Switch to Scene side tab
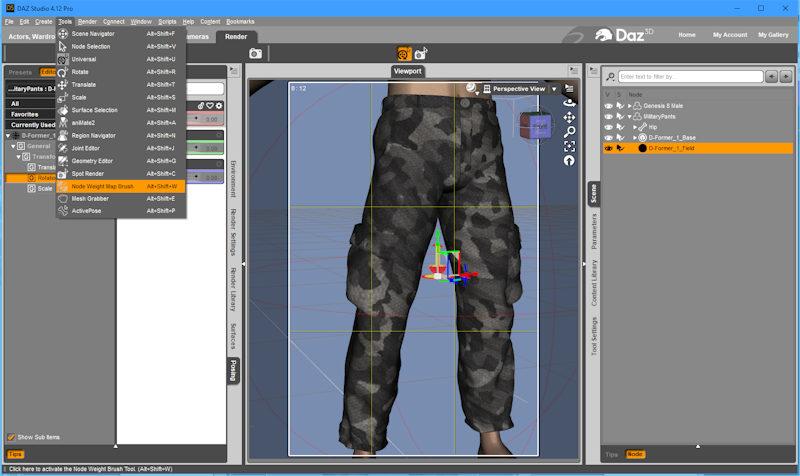 pyautogui.click(x=593, y=194)
